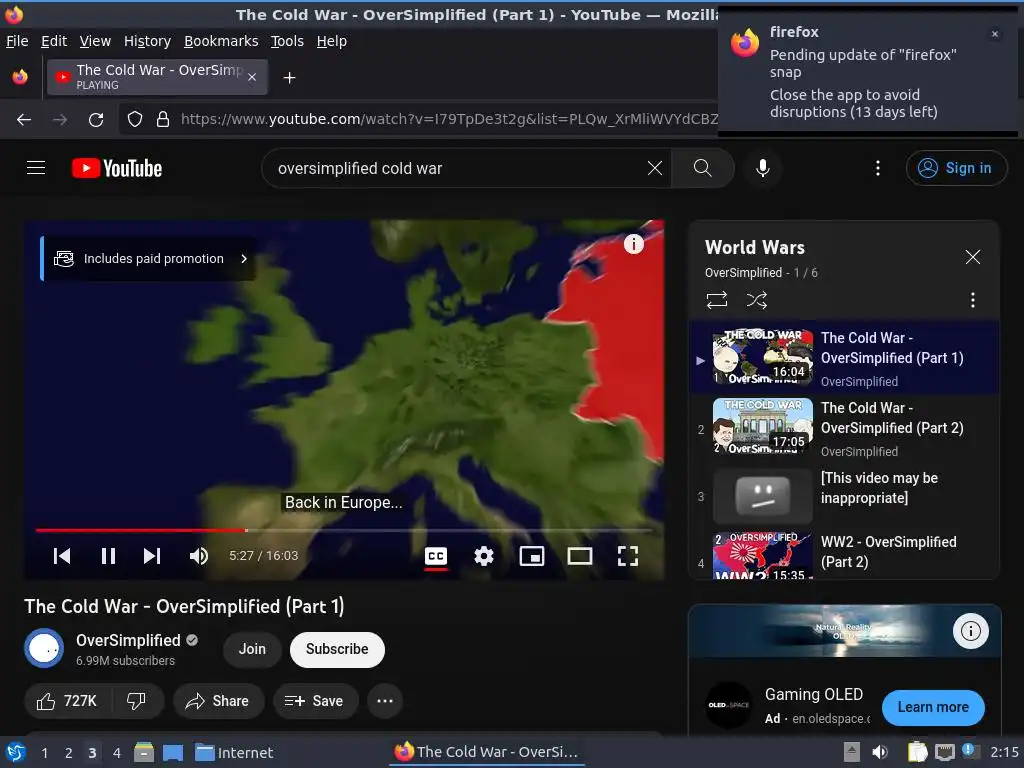
Task: Open the desktop start menu icon
Action: click(x=16, y=752)
